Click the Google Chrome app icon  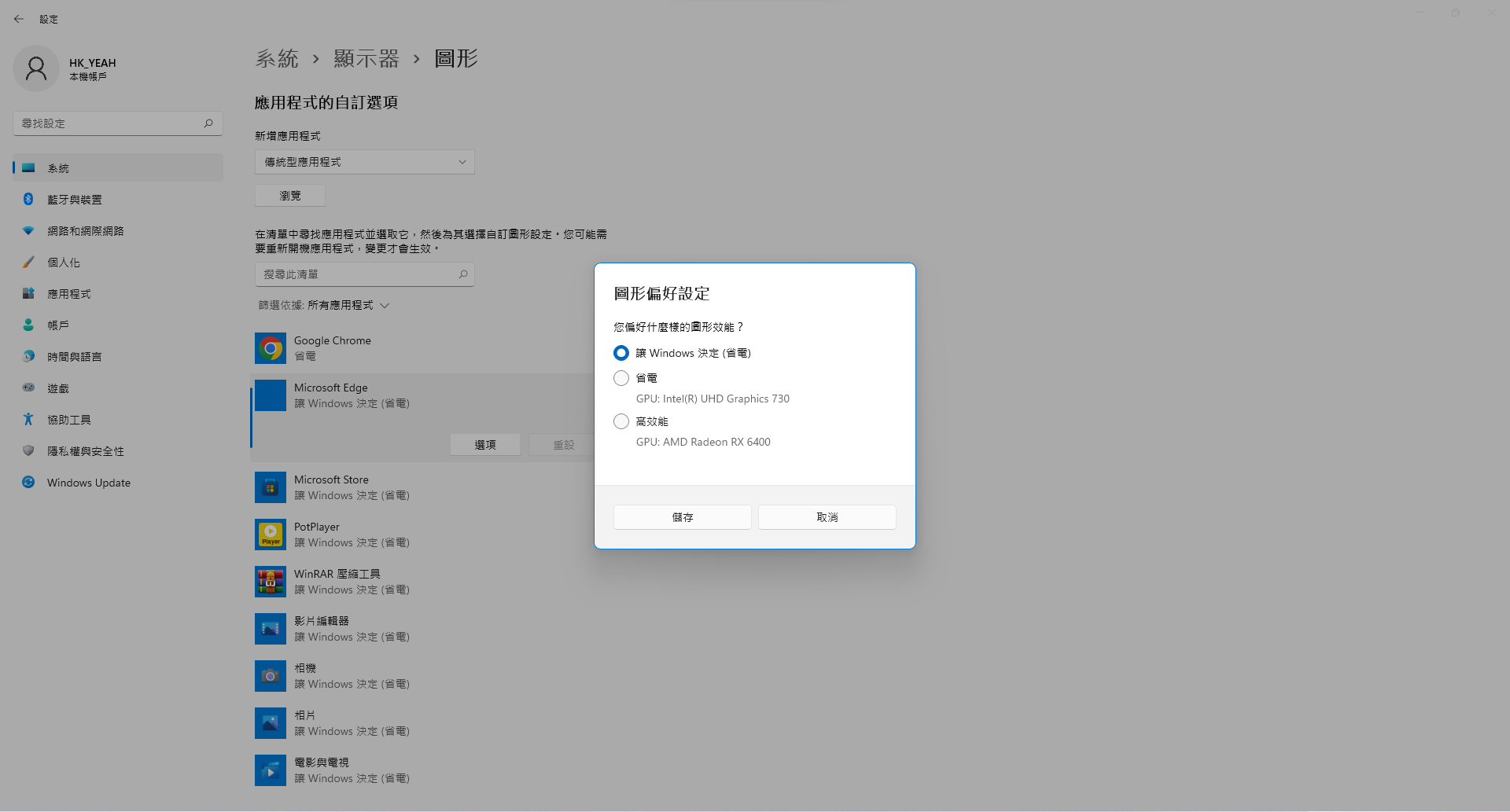point(271,348)
